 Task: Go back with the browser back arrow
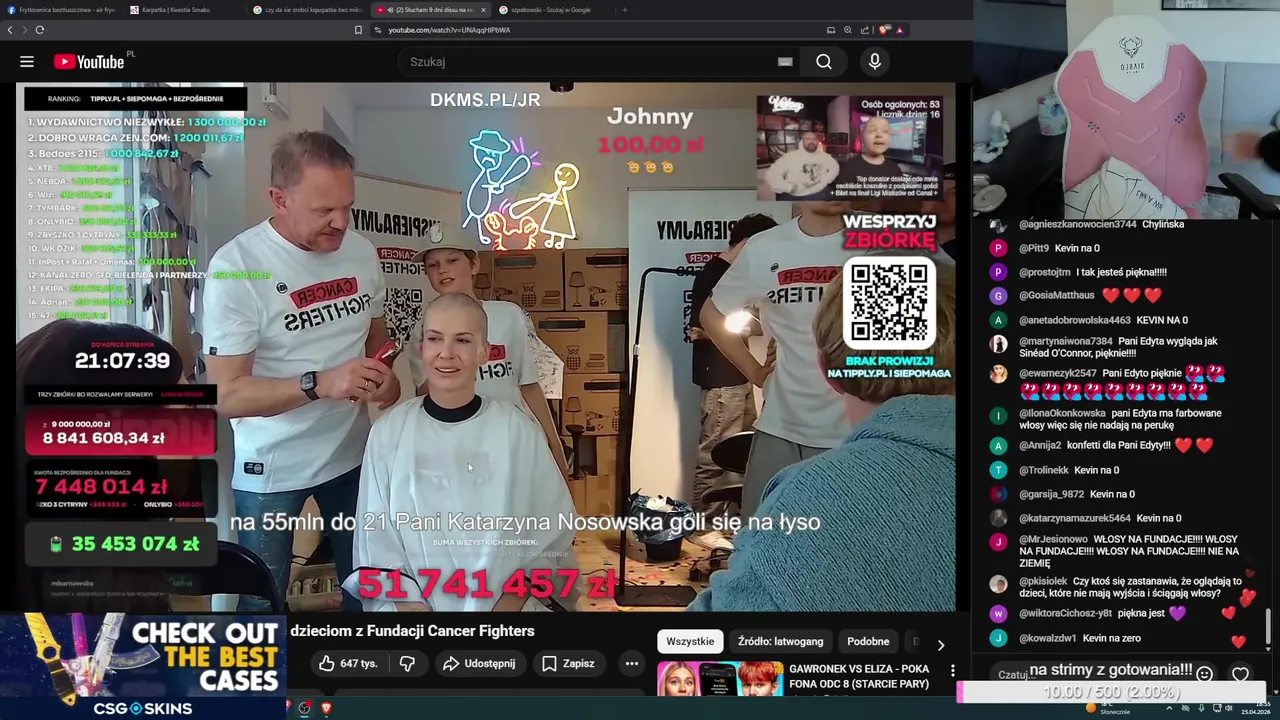click(x=10, y=30)
